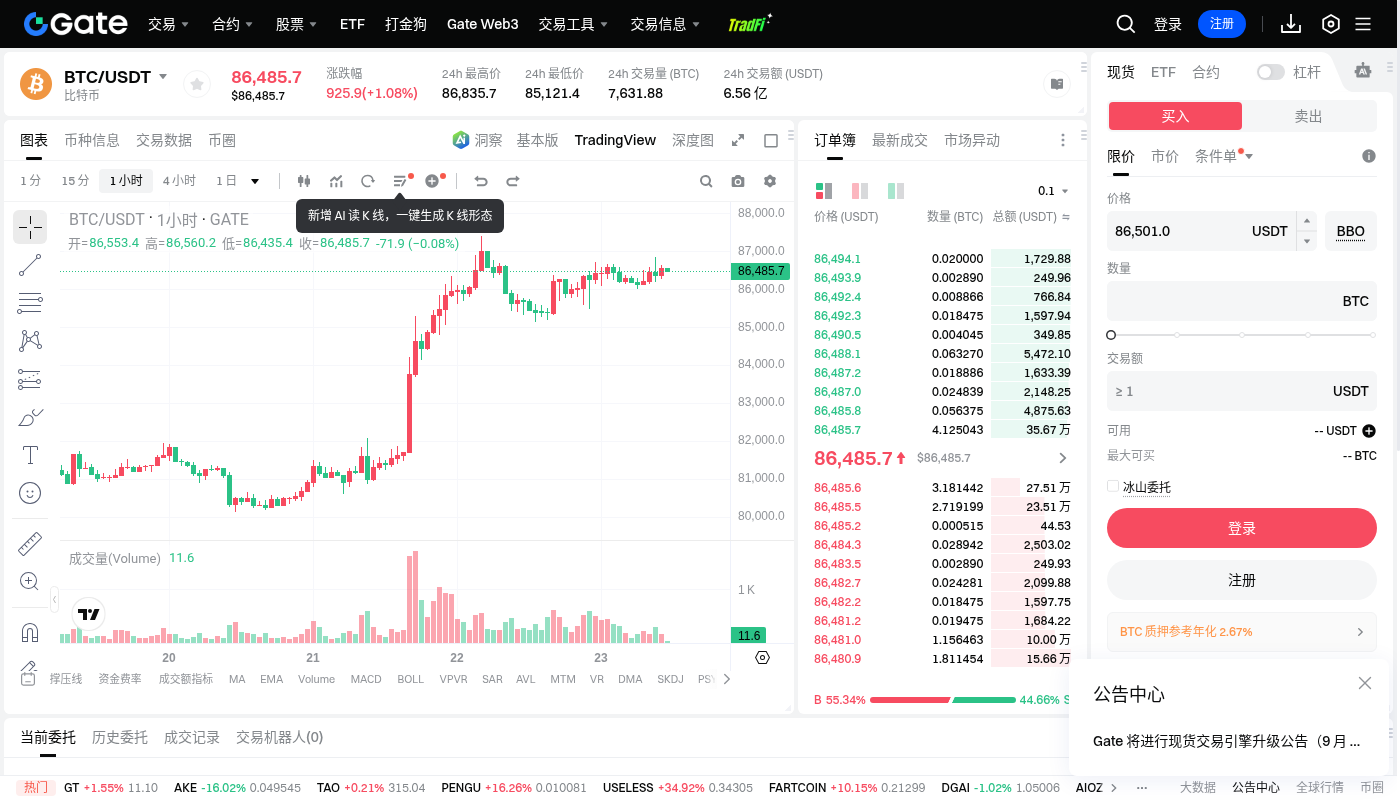Viewport: 1400px width, 800px height.
Task: Check the 冰山委托 iceberg order checkbox
Action: (x=1113, y=486)
